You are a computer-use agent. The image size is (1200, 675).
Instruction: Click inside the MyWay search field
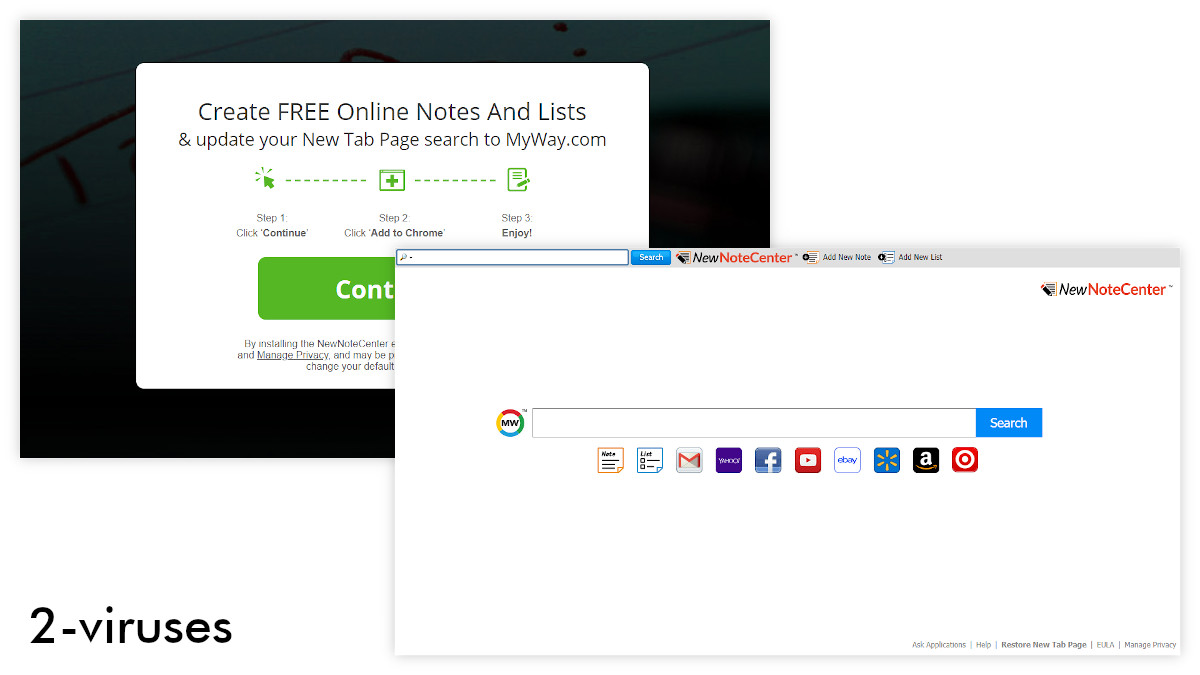pyautogui.click(x=750, y=422)
